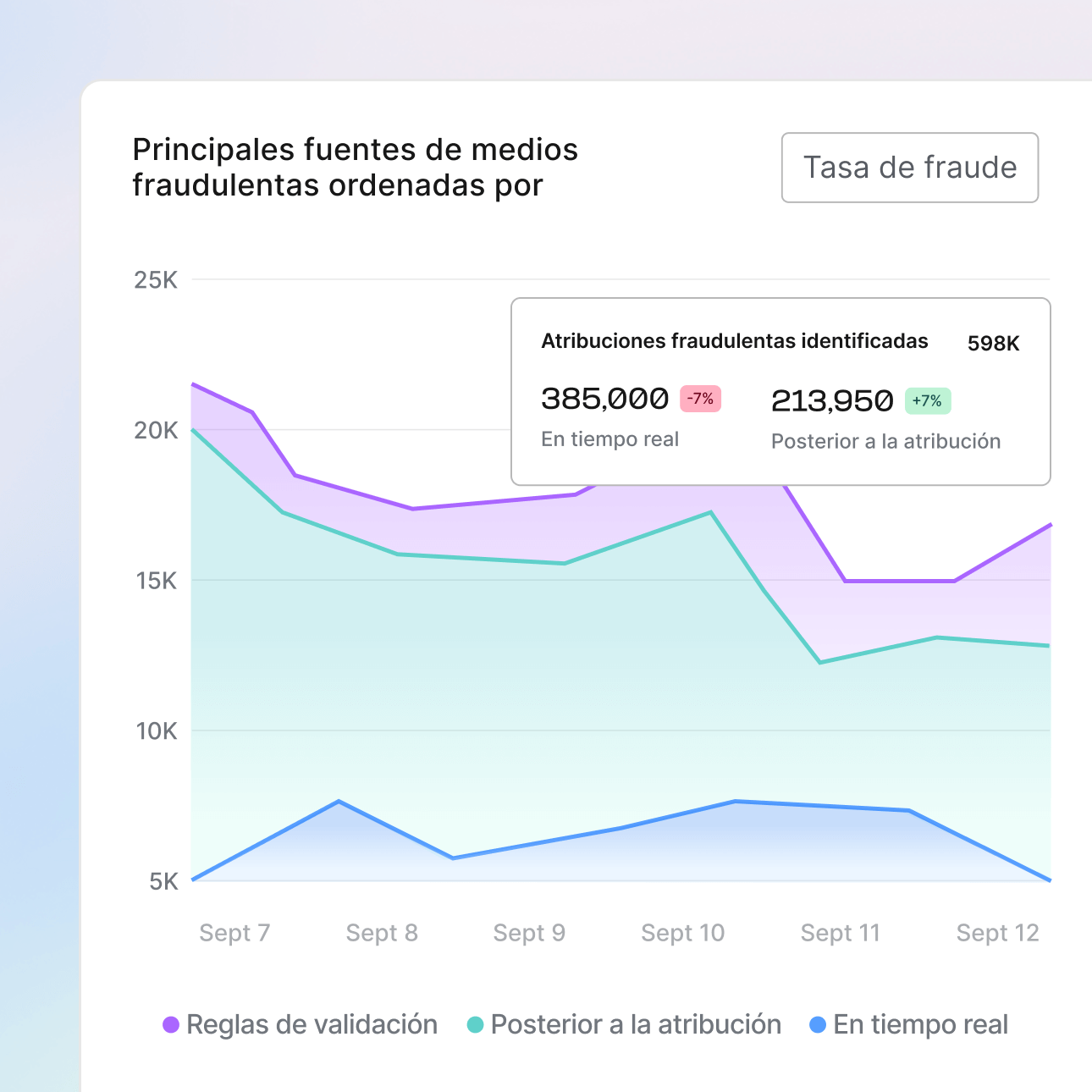Click the purple Reglas de validación legend dot
Image resolution: width=1092 pixels, height=1092 pixels.
point(170,1024)
